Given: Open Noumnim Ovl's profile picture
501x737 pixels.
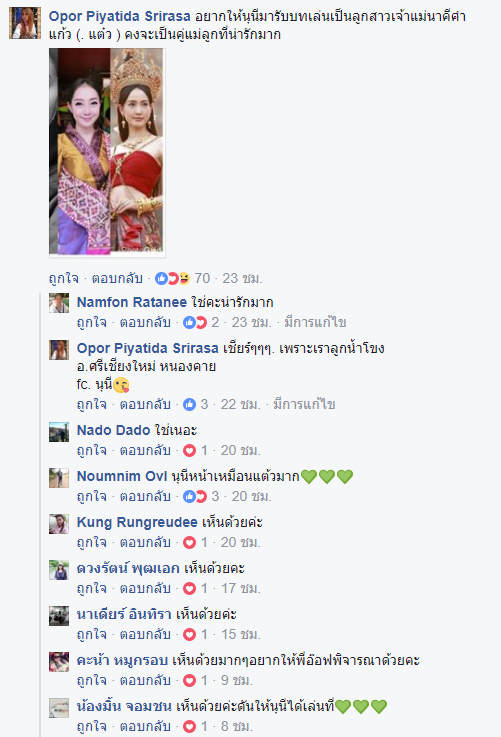Looking at the screenshot, I should (x=59, y=478).
